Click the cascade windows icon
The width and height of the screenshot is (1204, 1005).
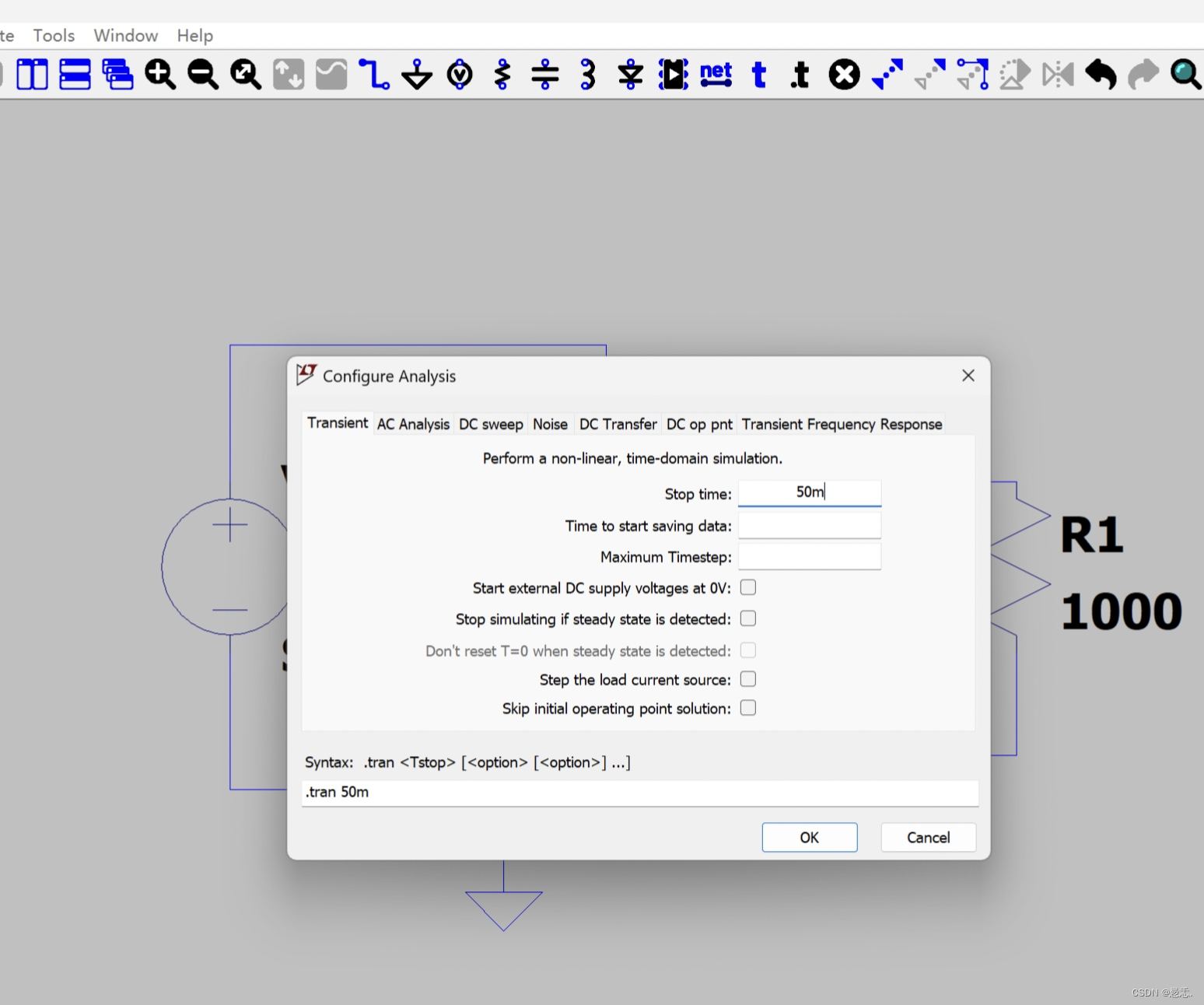[x=117, y=75]
